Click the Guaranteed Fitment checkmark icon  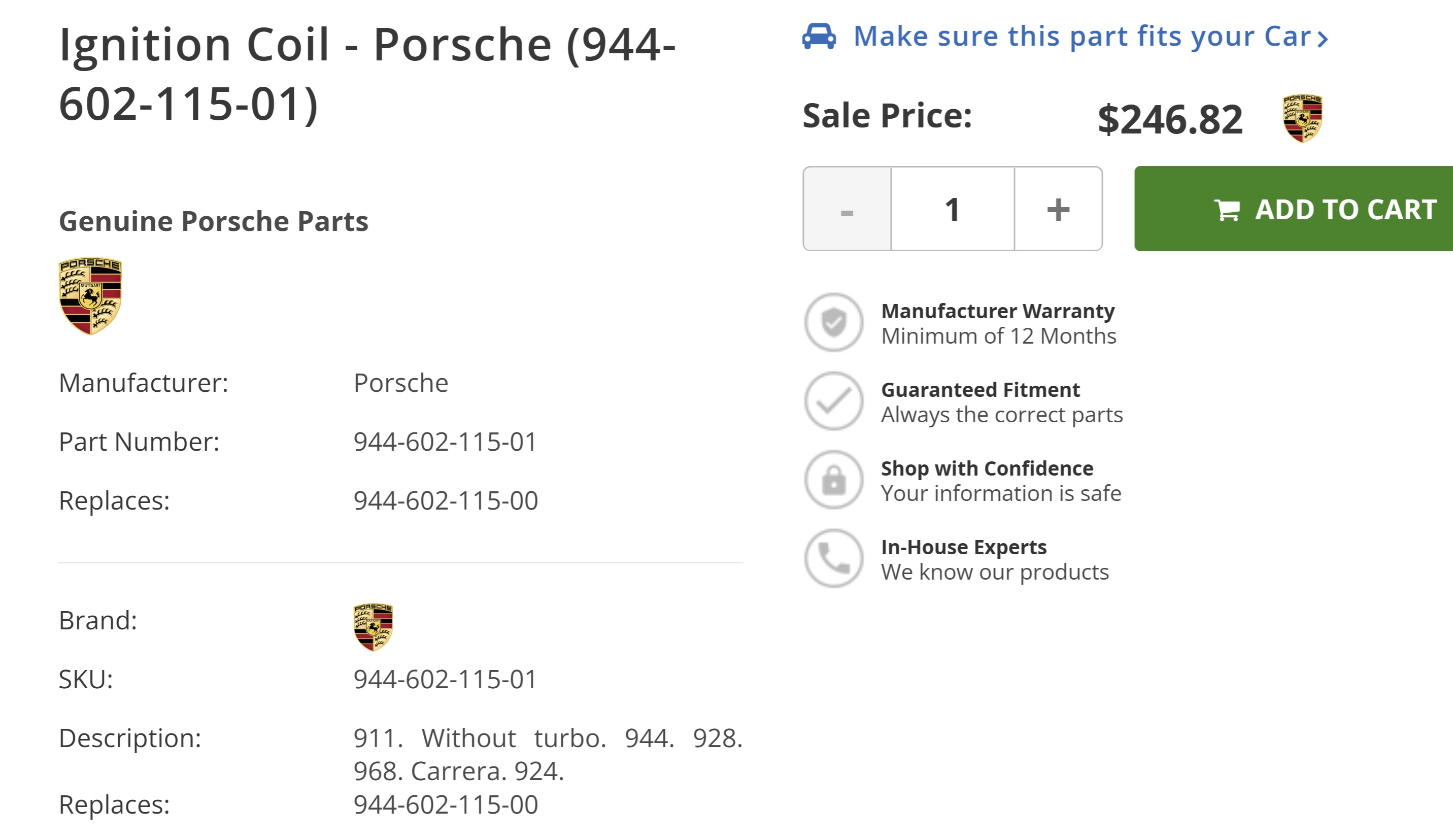[833, 400]
